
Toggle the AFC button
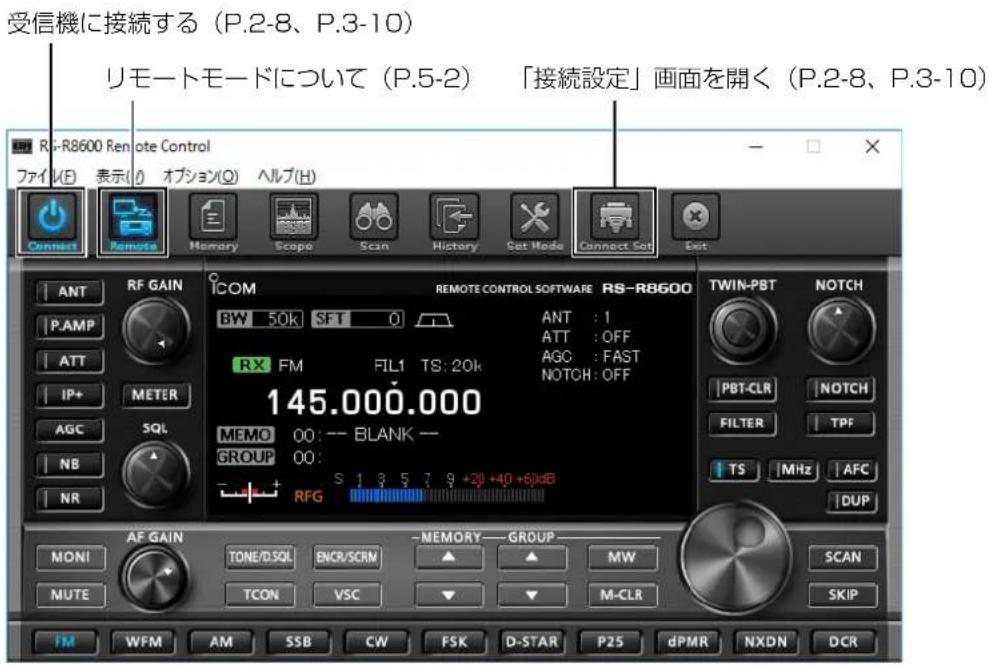coord(852,470)
